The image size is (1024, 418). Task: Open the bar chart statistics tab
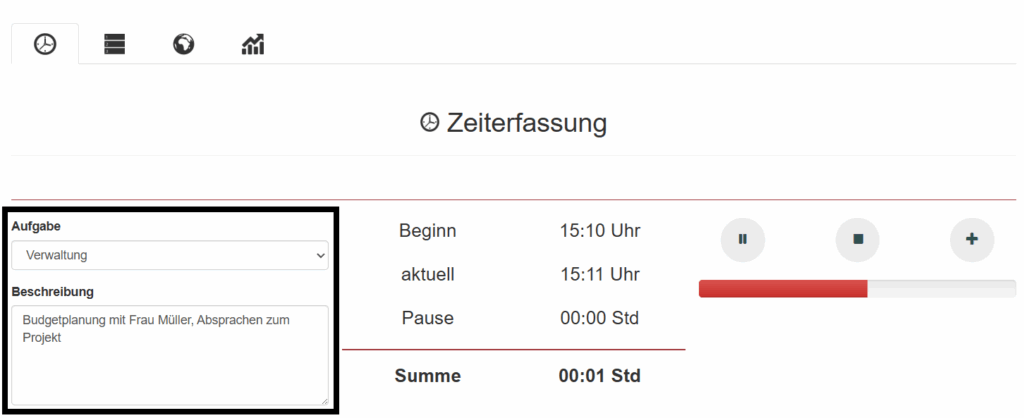(253, 44)
